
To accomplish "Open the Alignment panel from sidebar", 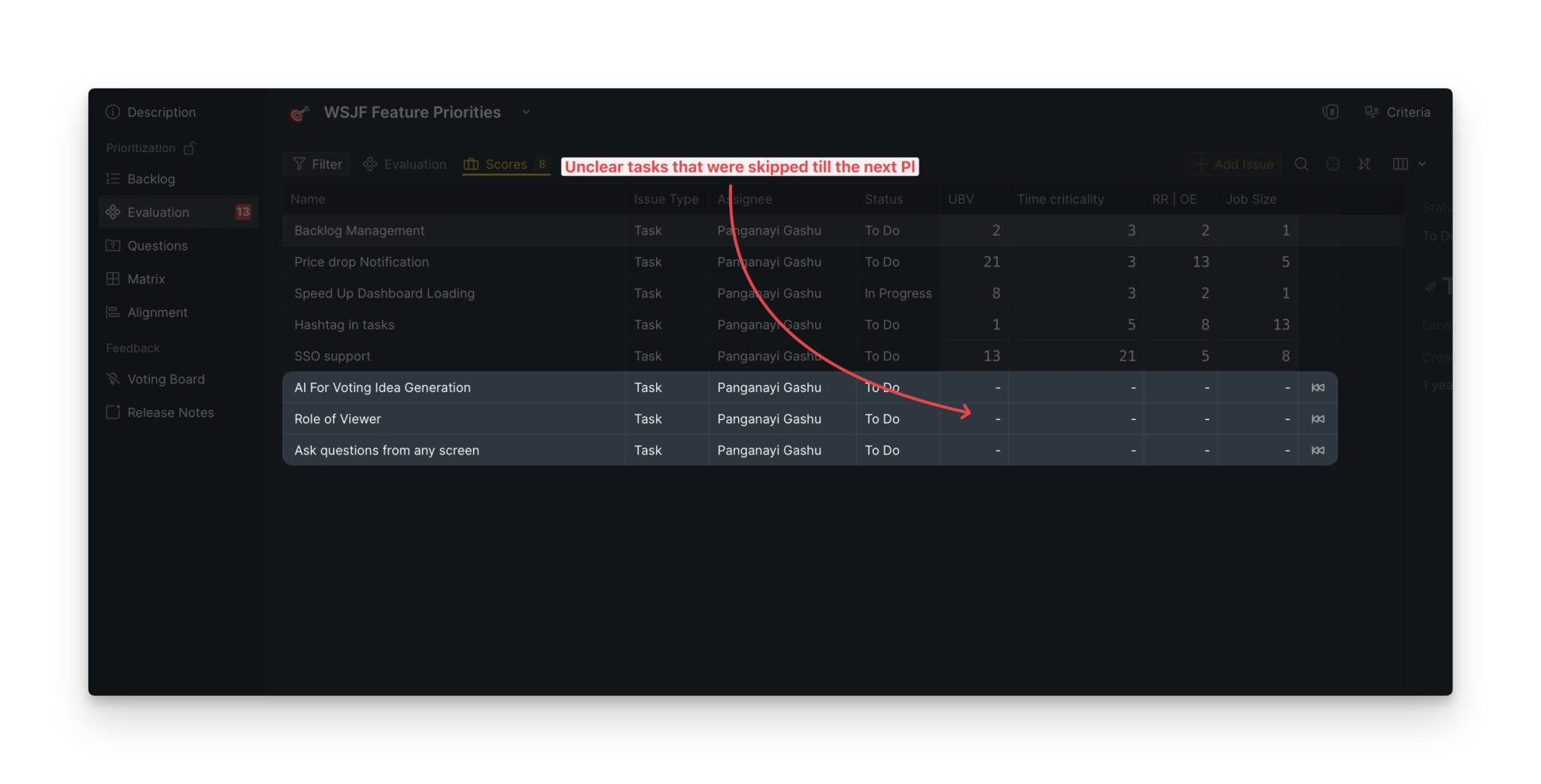I will [157, 312].
